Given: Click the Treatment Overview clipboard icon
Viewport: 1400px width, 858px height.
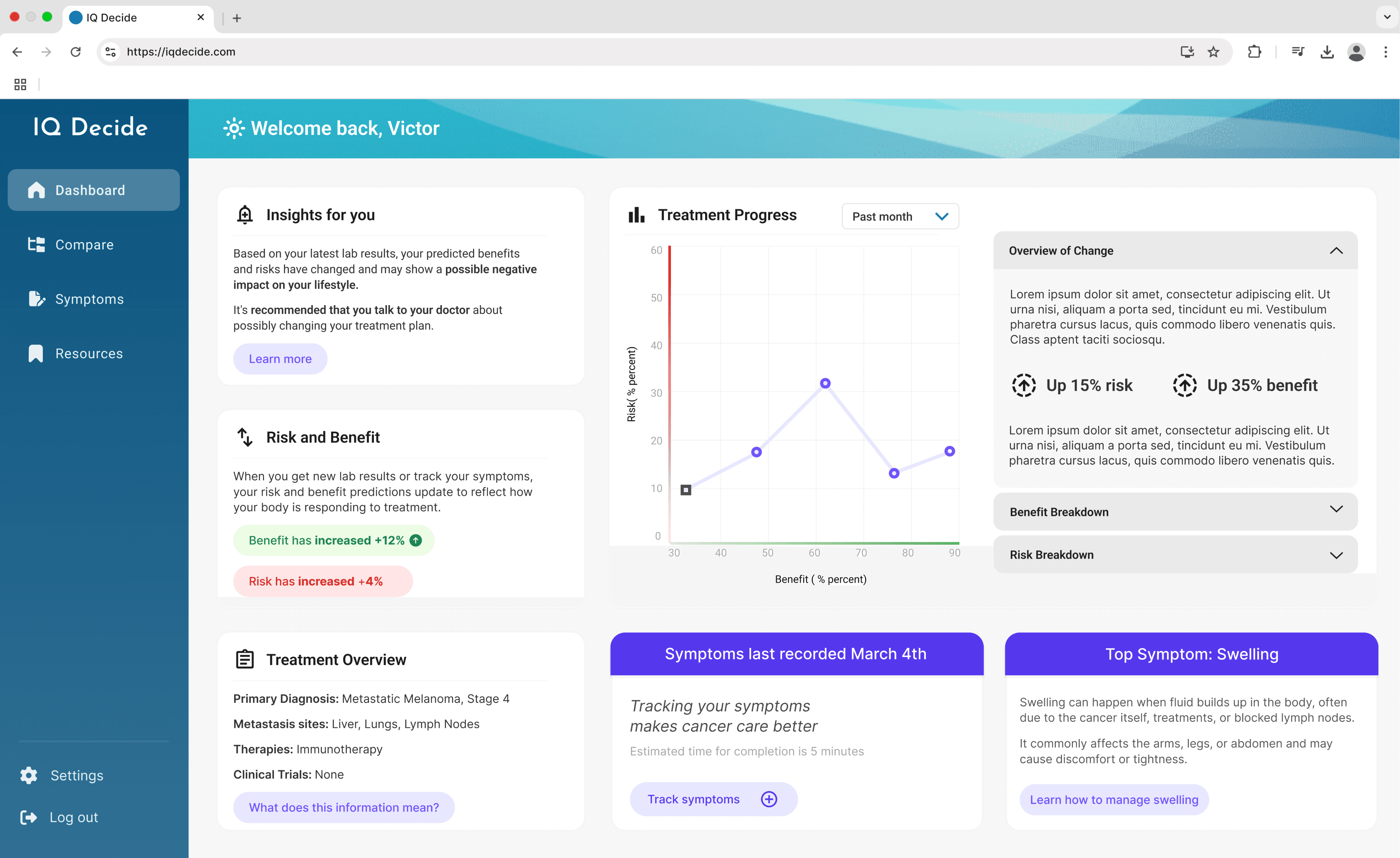Looking at the screenshot, I should 244,659.
